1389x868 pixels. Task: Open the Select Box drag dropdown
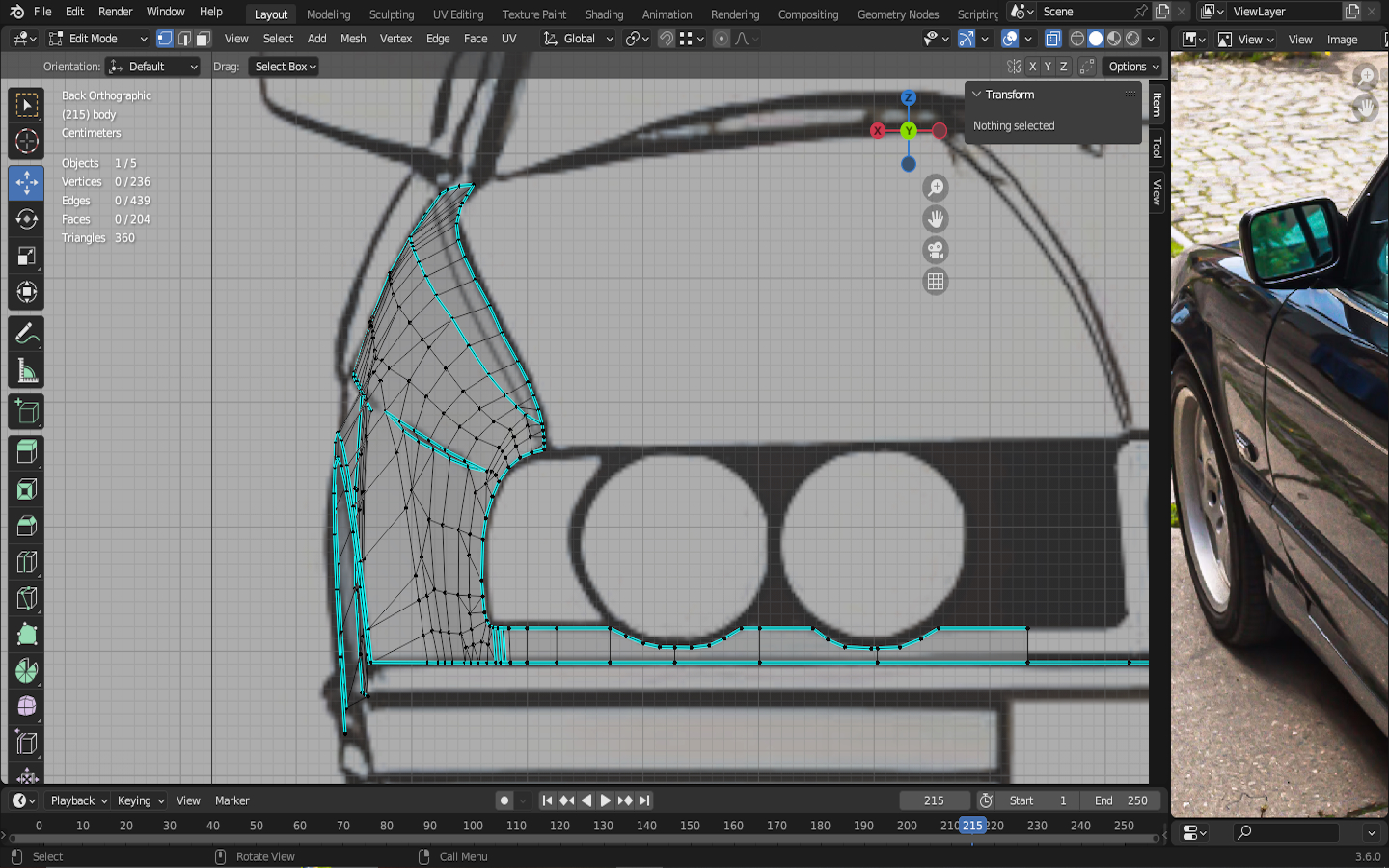pos(286,67)
